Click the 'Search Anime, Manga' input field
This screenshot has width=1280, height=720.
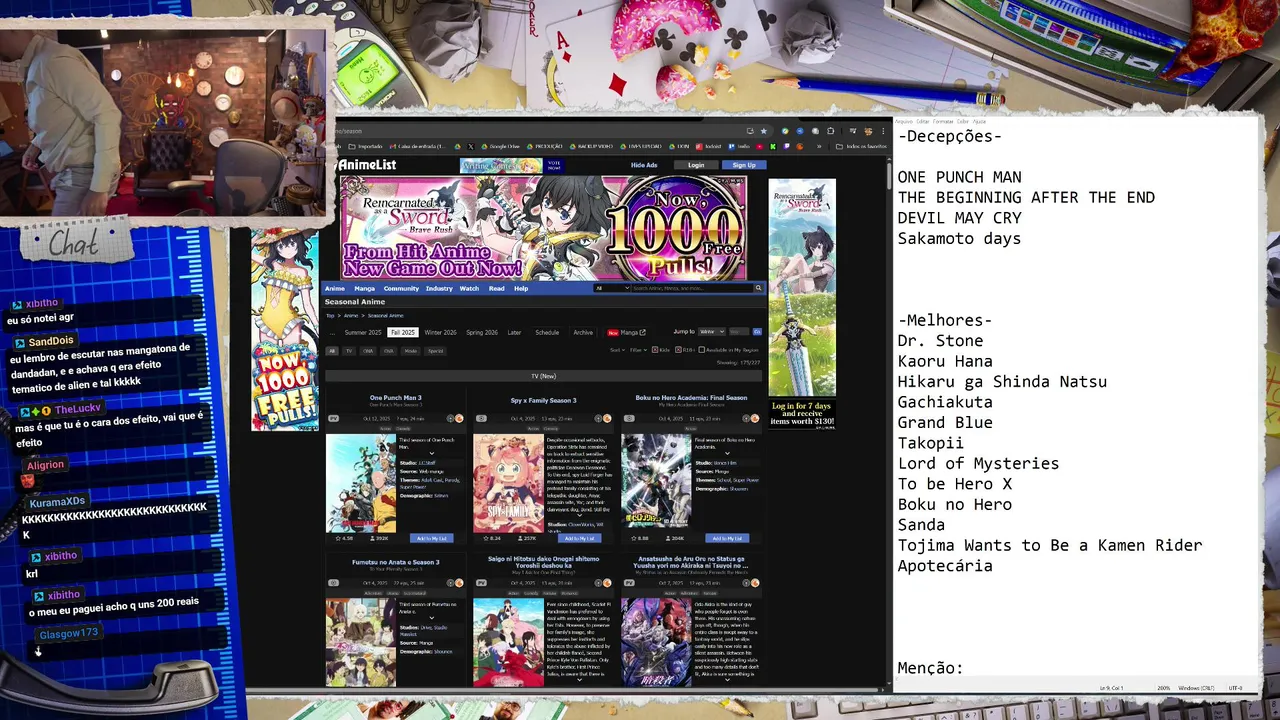pos(692,288)
